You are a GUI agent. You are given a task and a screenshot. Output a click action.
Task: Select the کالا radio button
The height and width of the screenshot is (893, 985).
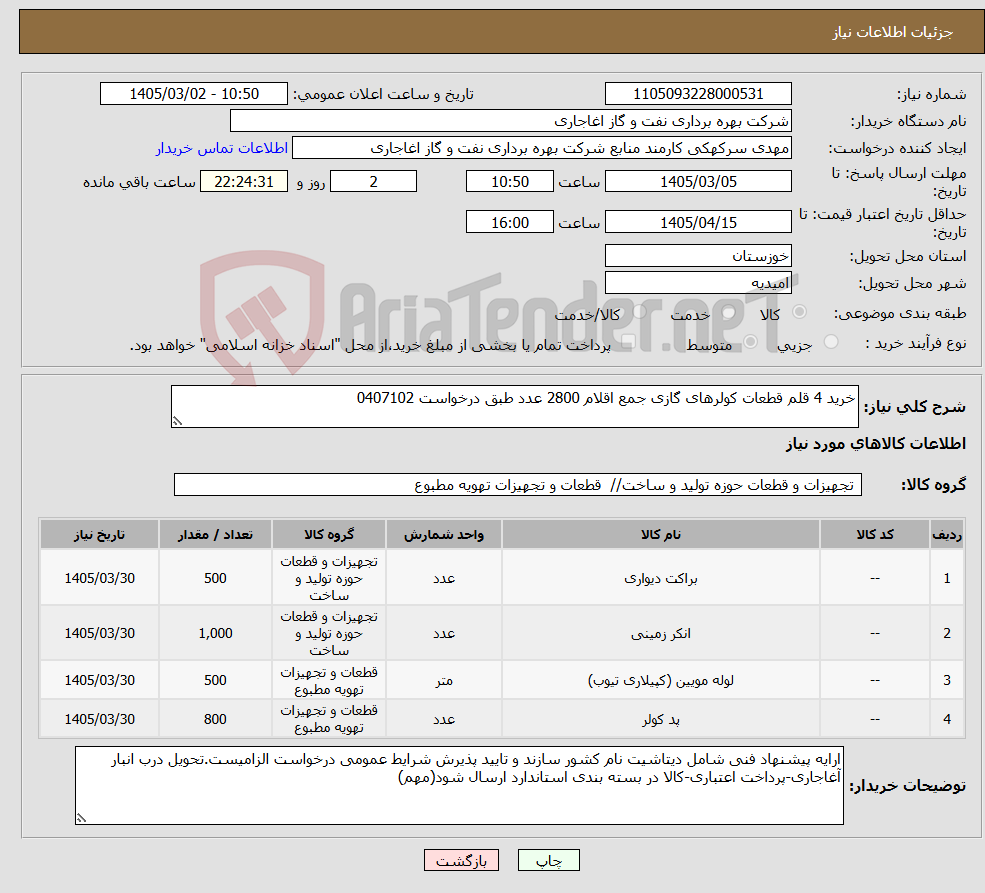pyautogui.click(x=800, y=312)
